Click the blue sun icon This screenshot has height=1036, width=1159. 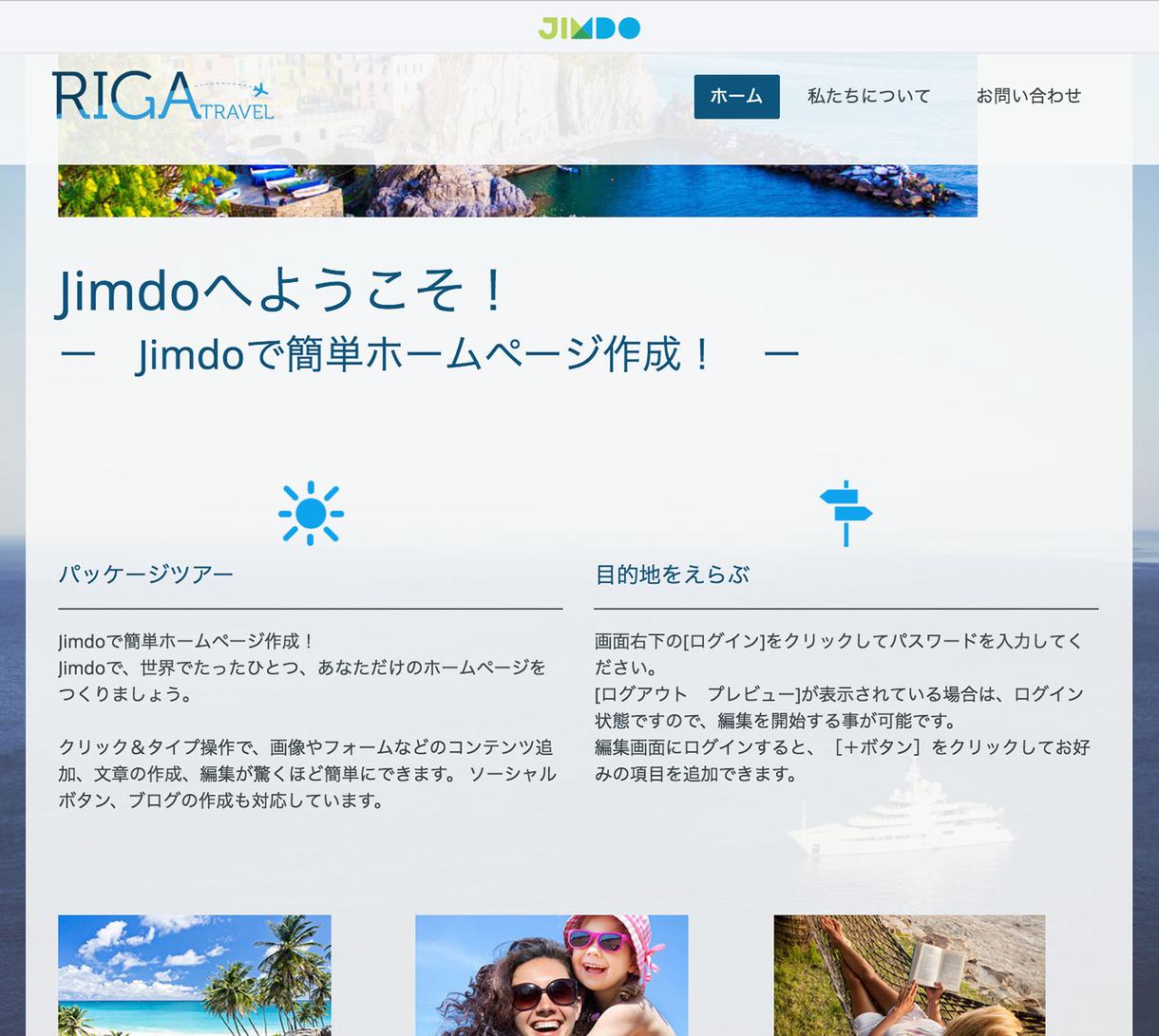point(311,513)
